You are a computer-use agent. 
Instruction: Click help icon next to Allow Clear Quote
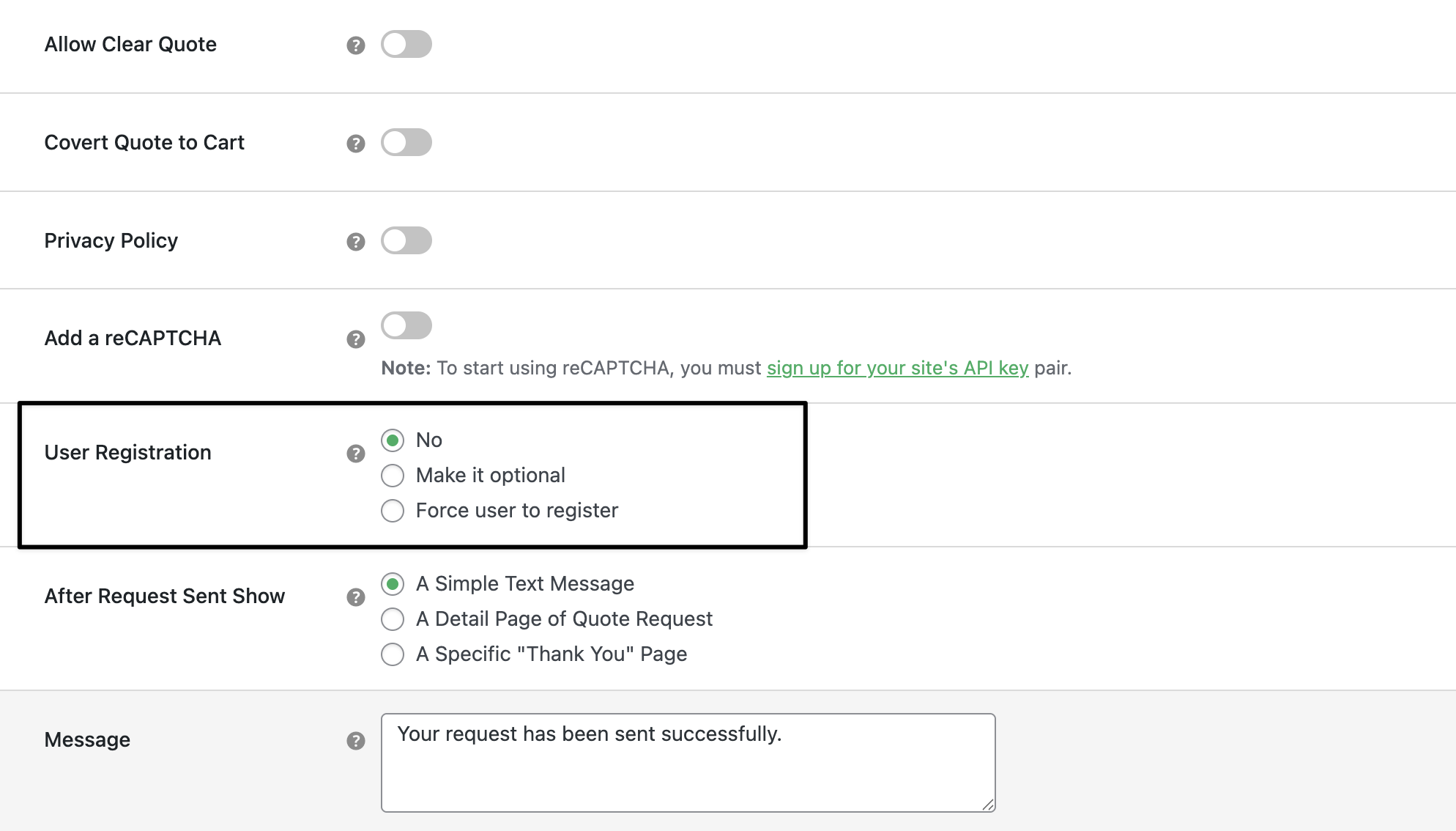(356, 45)
